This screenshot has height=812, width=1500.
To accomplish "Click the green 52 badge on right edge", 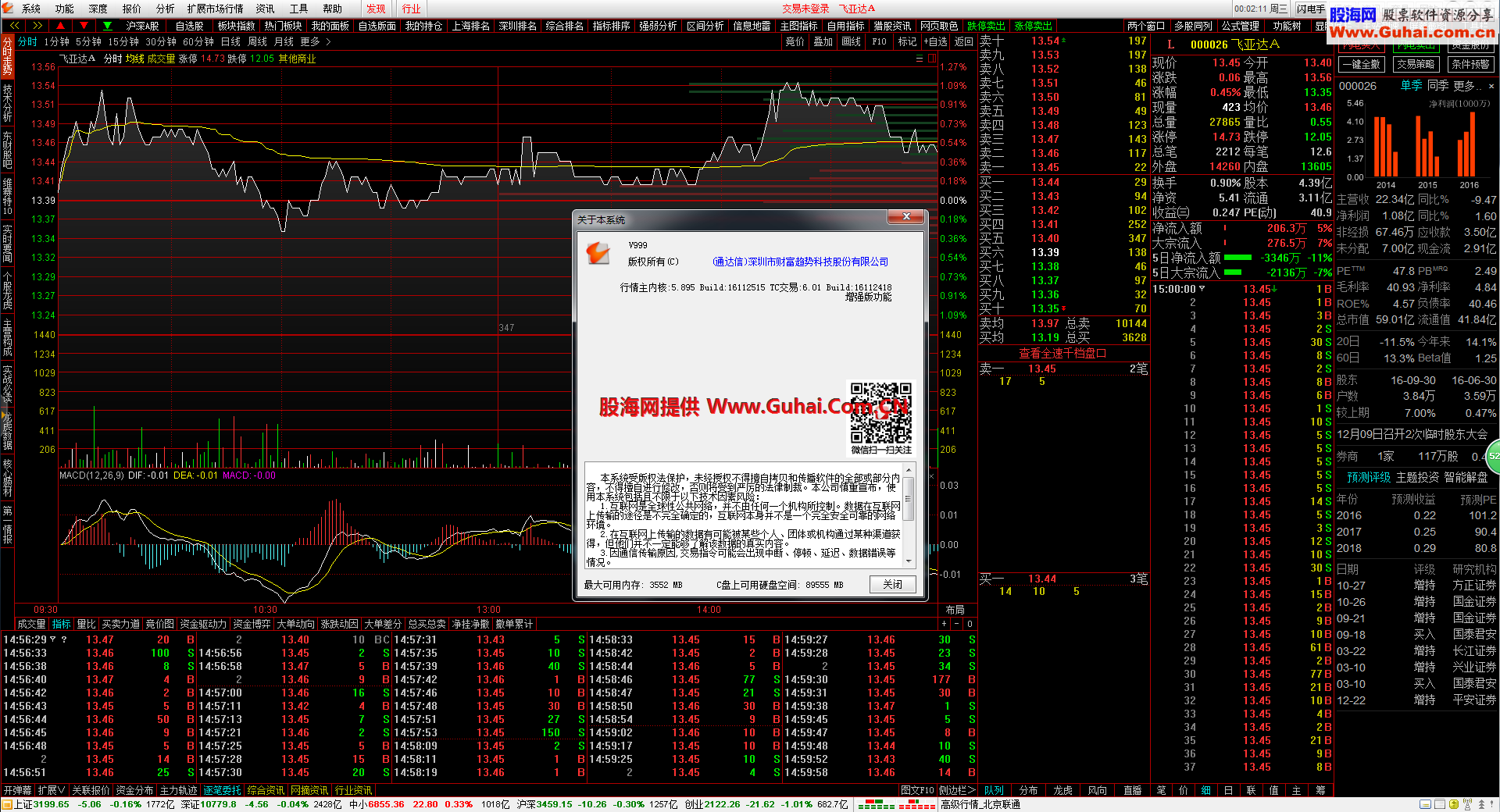I will [1493, 455].
